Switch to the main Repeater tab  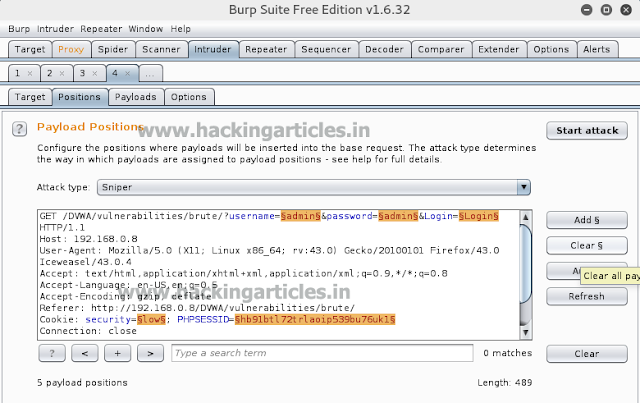click(x=266, y=49)
